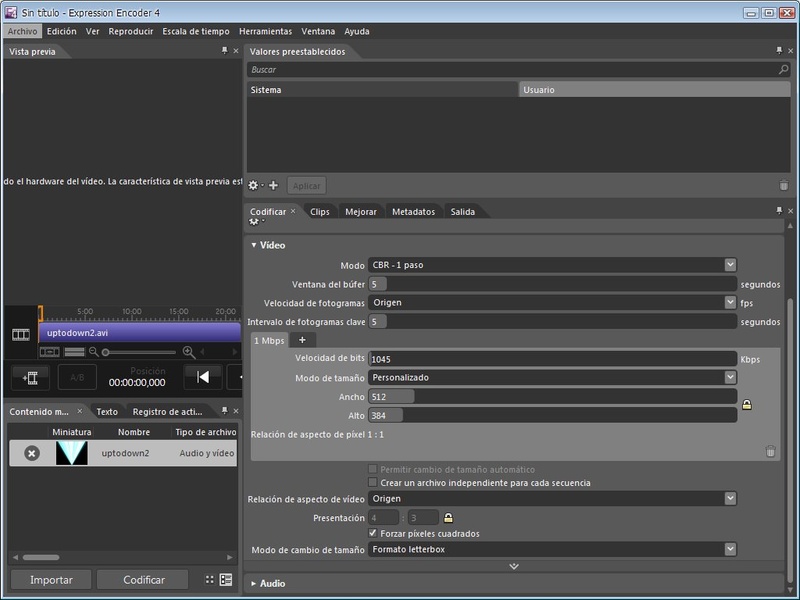Open the Herramientas menu
Viewport: 800px width, 600px height.
pyautogui.click(x=265, y=31)
